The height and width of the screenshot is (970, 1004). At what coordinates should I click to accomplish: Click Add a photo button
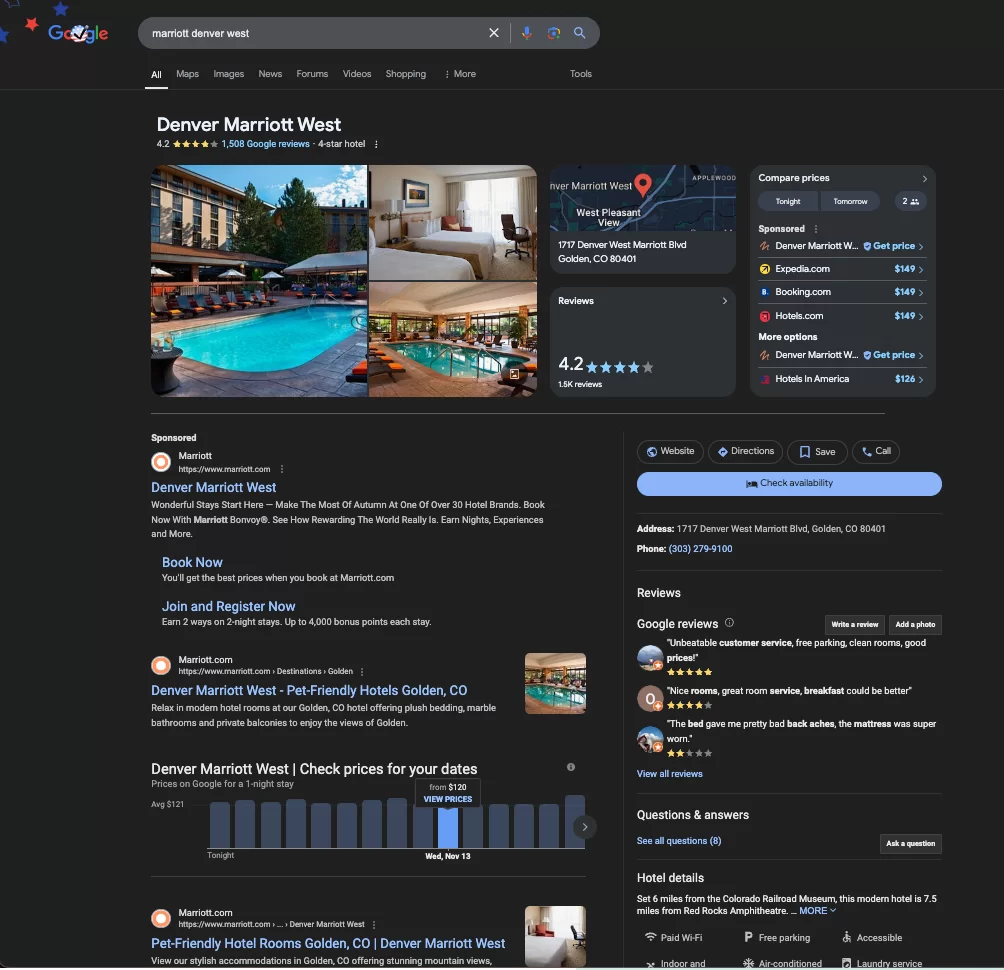tap(914, 624)
